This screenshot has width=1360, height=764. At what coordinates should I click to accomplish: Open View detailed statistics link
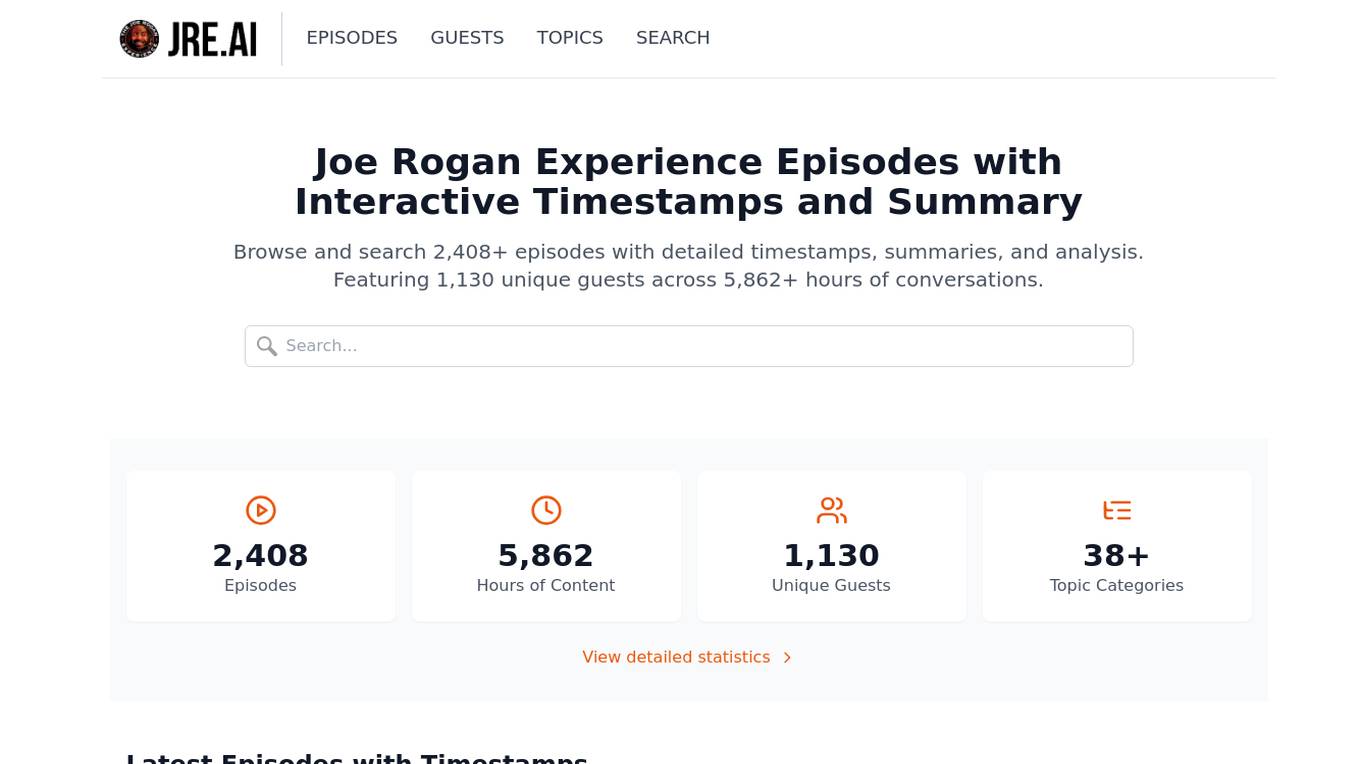[x=688, y=657]
